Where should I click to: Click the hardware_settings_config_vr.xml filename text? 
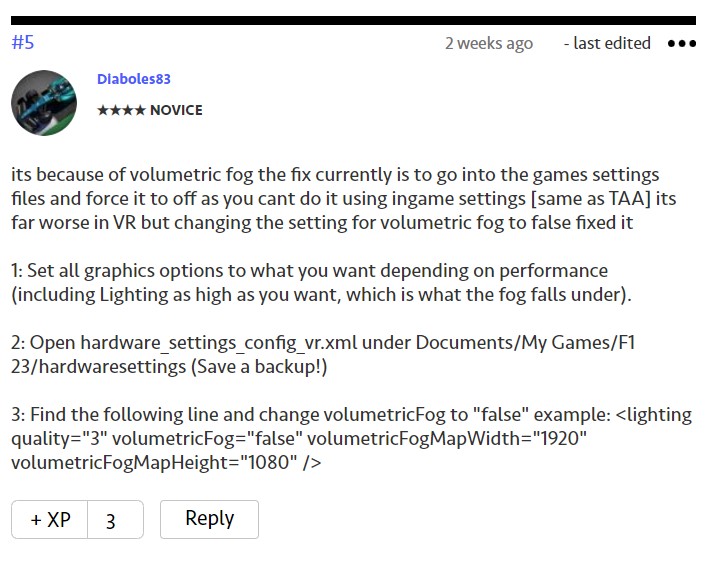click(219, 343)
